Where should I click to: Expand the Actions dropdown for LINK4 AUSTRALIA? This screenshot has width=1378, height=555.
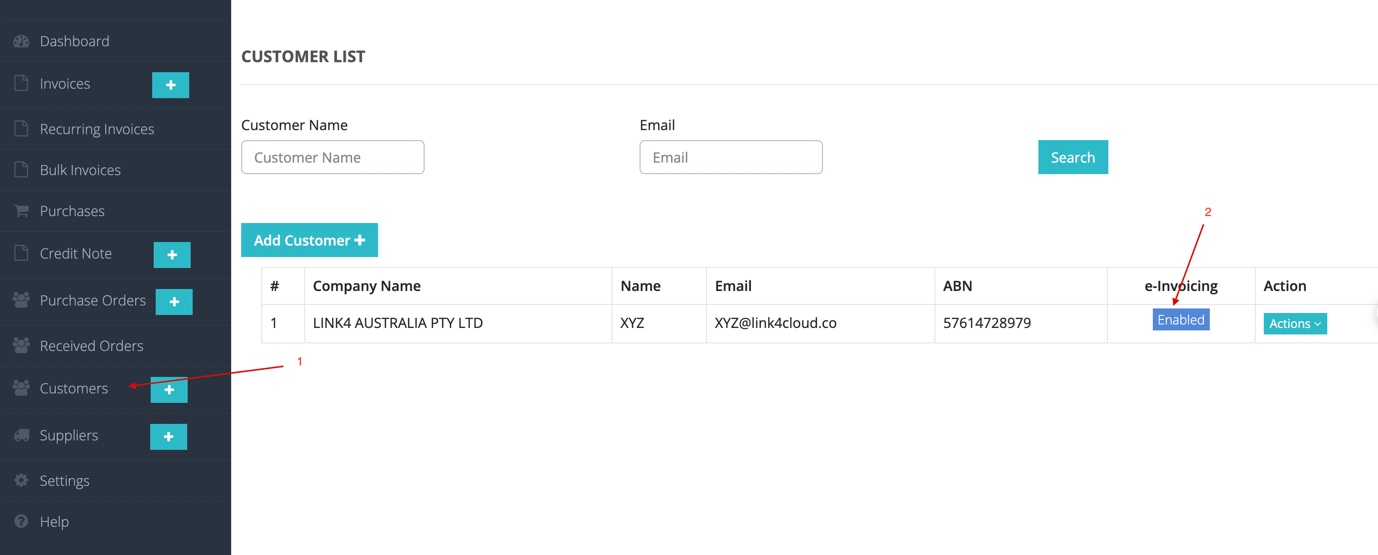[x=1295, y=324]
